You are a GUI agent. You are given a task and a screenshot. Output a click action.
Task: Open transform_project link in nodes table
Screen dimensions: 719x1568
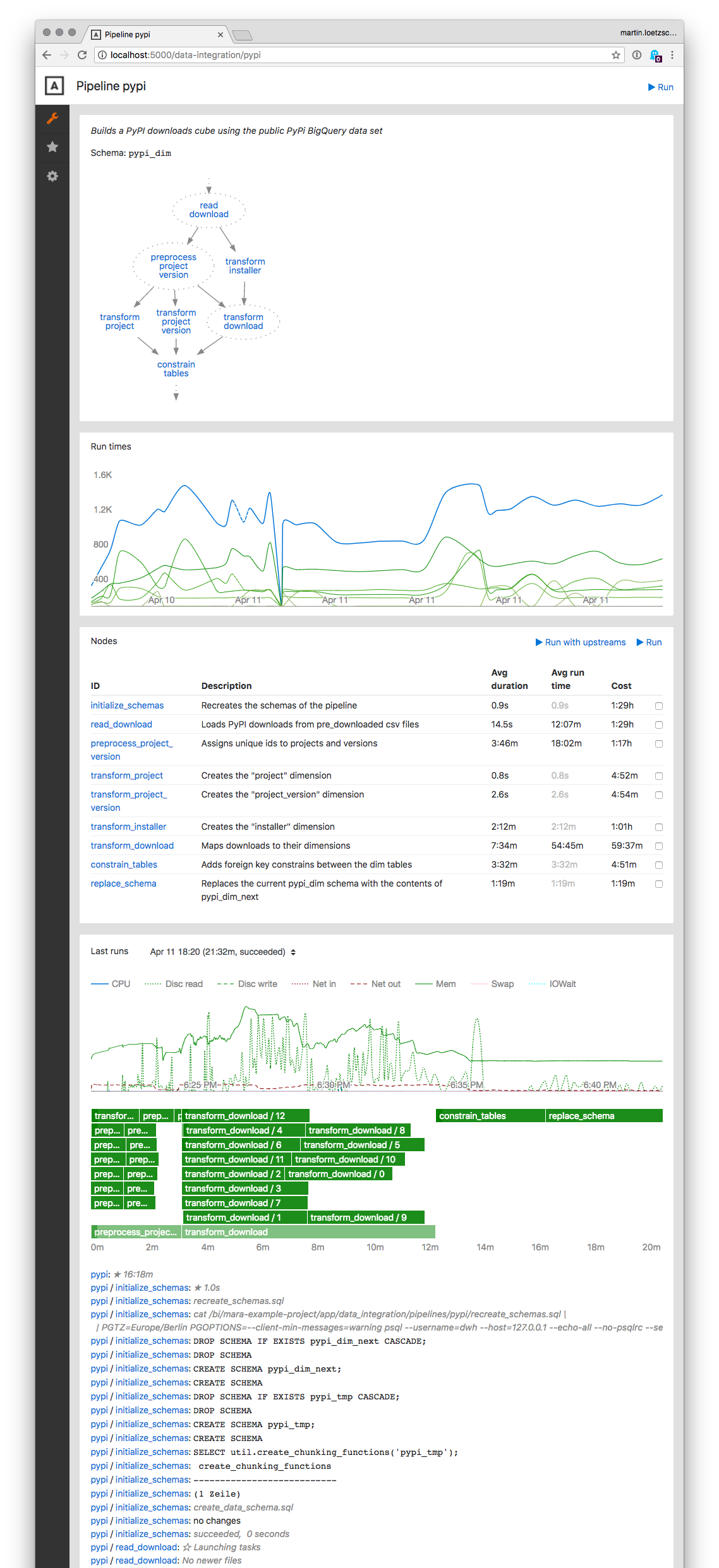[x=126, y=775]
